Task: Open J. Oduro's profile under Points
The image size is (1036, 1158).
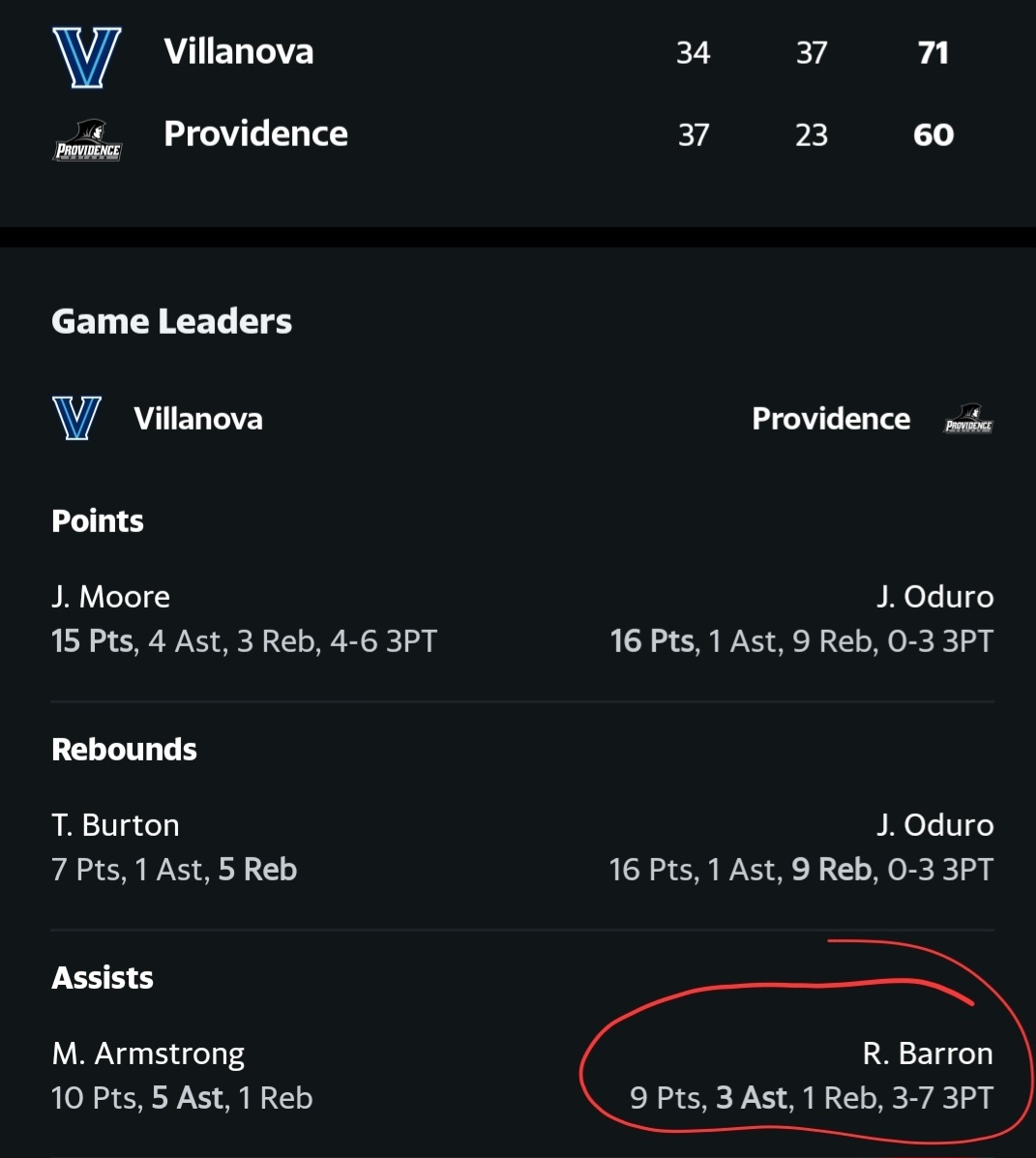Action: tap(934, 597)
